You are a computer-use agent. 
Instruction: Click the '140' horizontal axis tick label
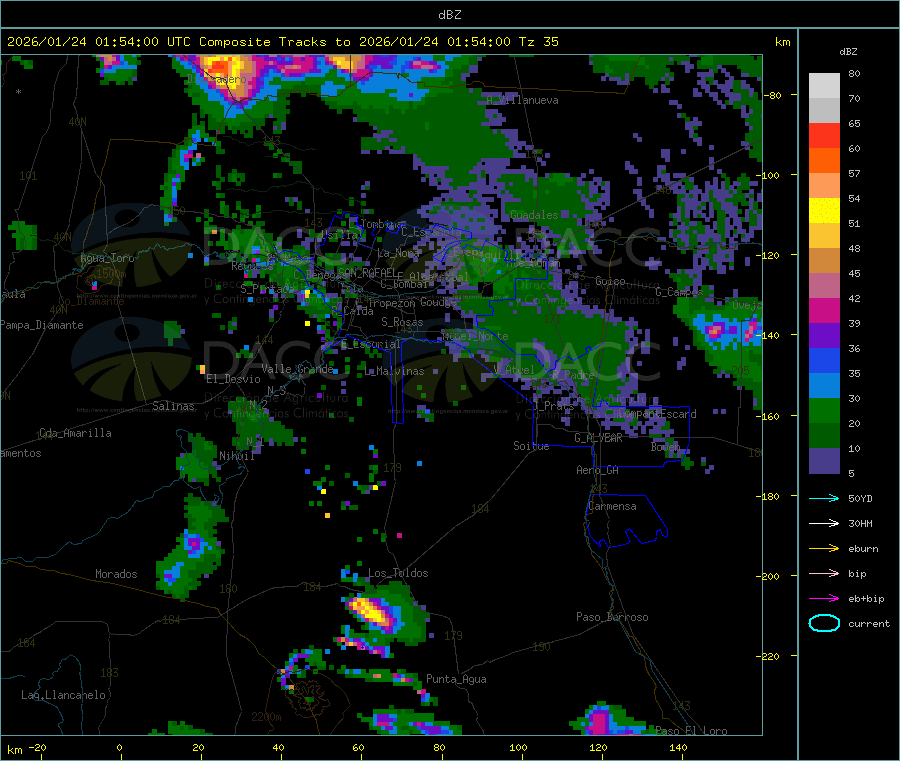pos(678,747)
